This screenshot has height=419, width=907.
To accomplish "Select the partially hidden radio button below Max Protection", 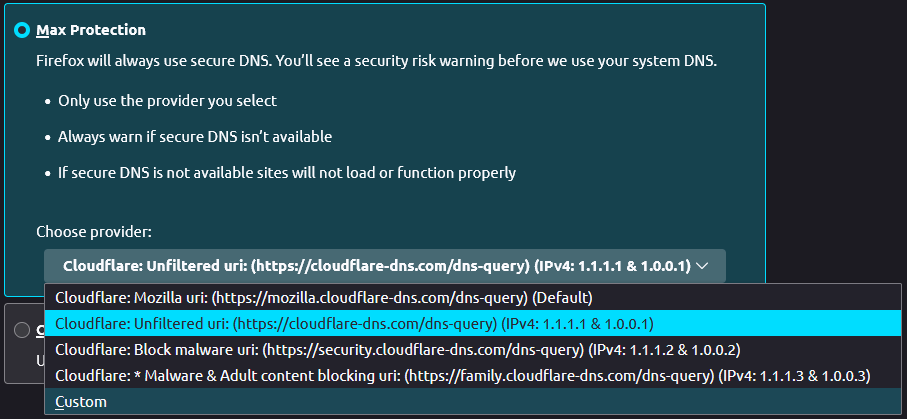I will 22,330.
